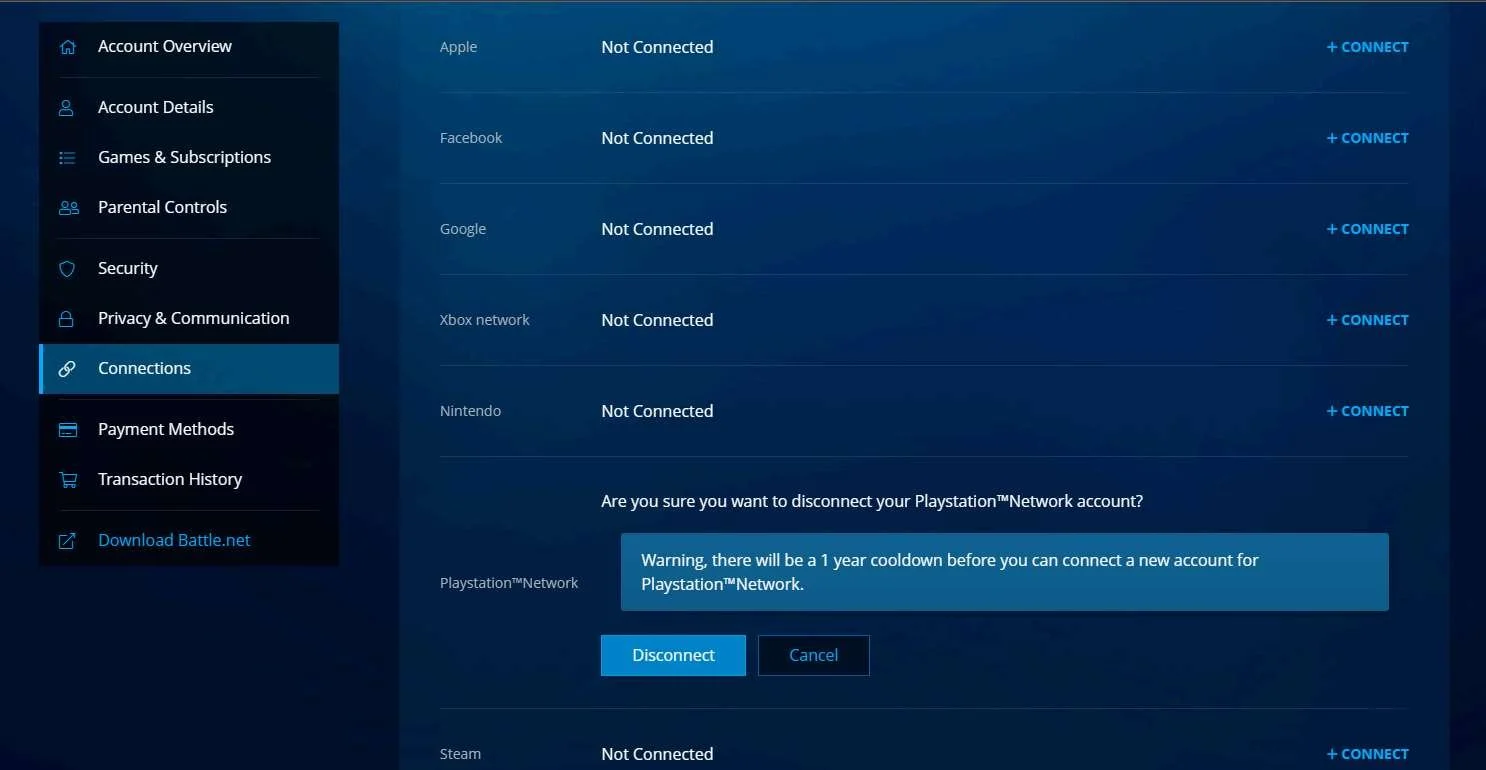Click the home icon beside Account Overview

[x=67, y=47]
